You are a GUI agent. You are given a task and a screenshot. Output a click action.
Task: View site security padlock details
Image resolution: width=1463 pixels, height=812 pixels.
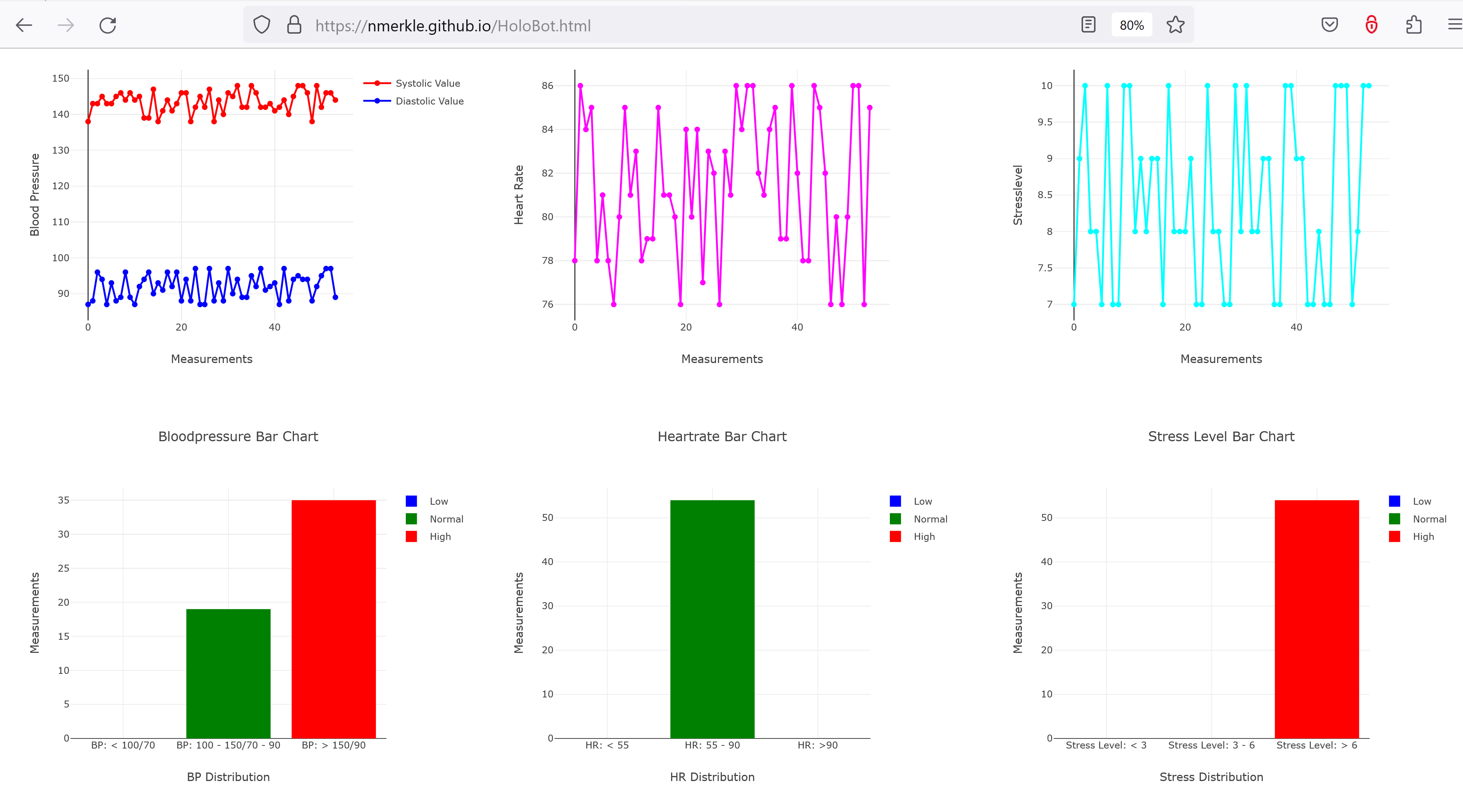pos(294,25)
